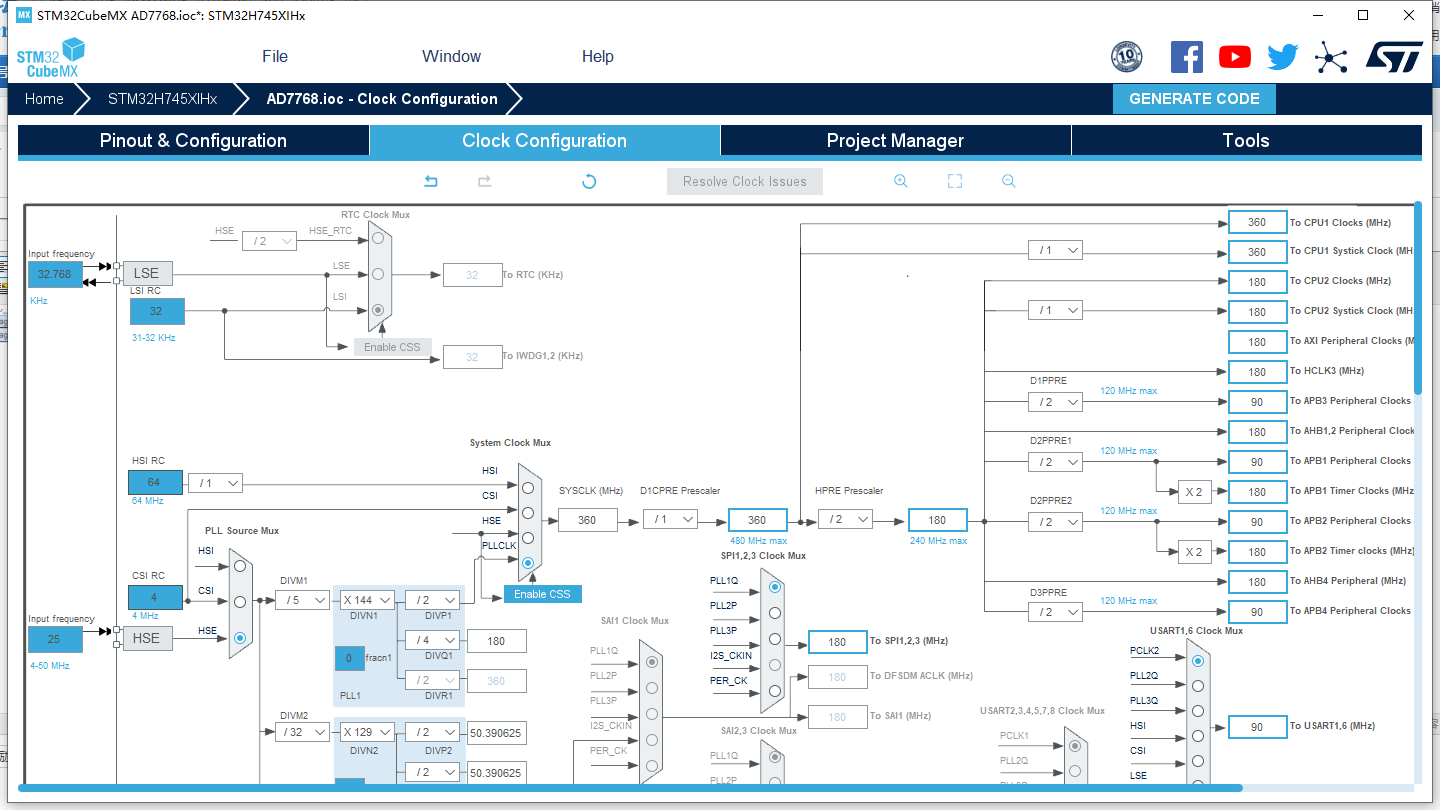Select PLL1Q in SPI1,2,3 Clock Mux
Image resolution: width=1440 pixels, height=810 pixels.
coord(774,587)
